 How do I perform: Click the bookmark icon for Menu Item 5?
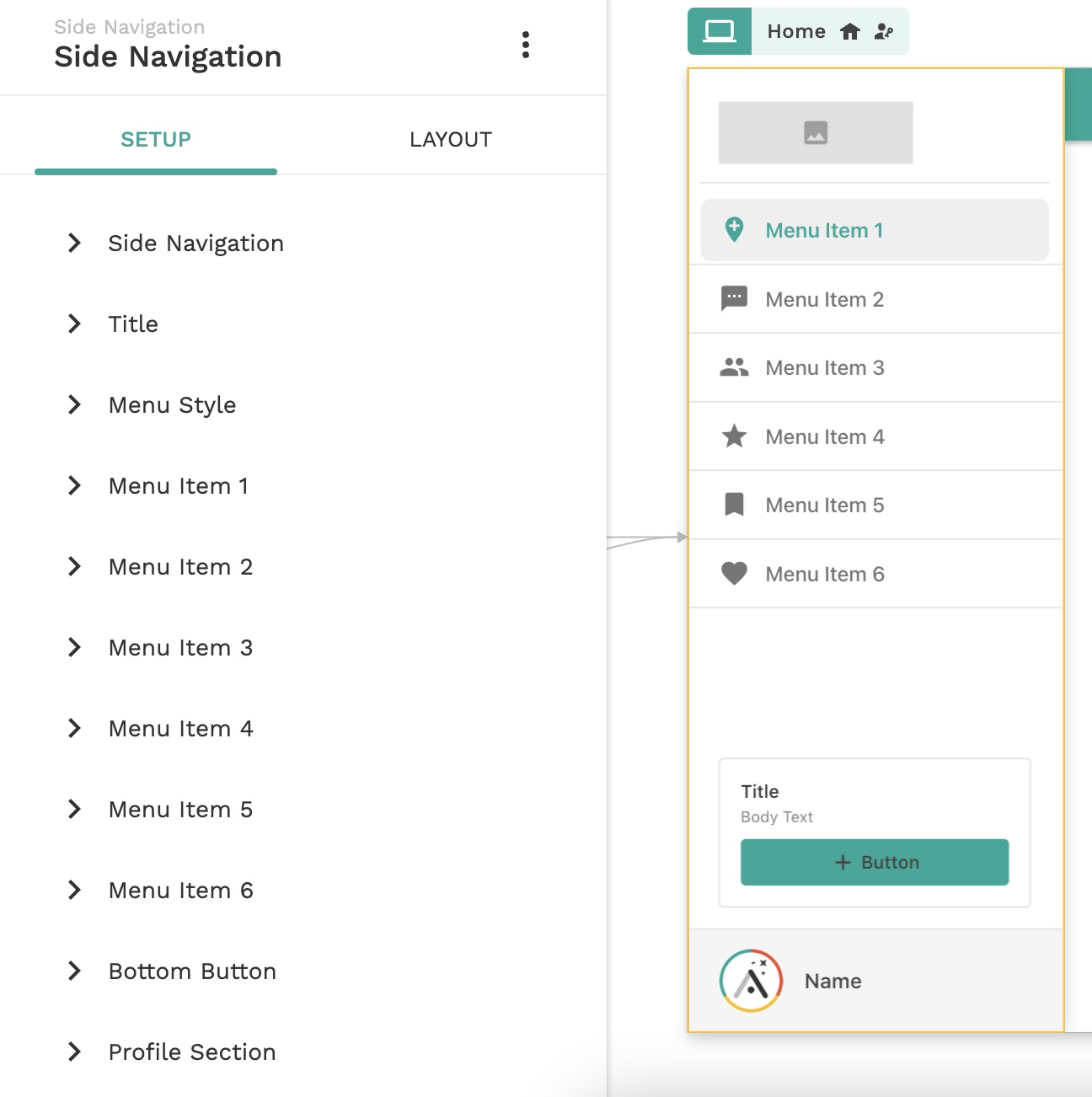click(735, 505)
